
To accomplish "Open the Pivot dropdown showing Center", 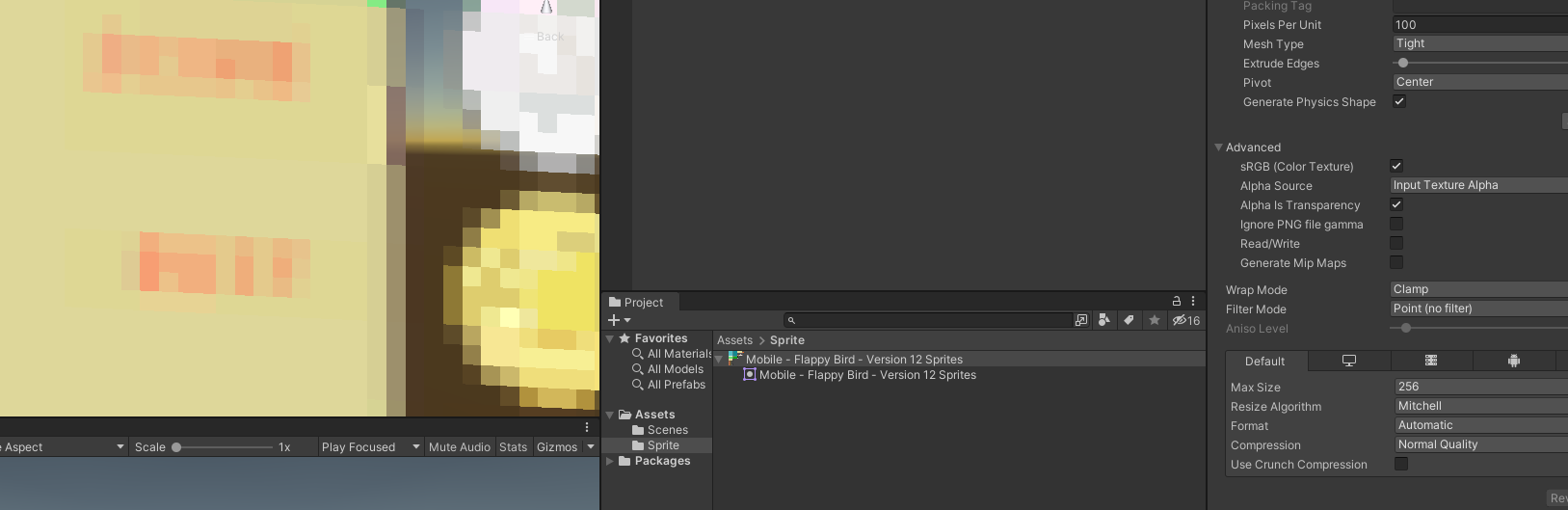I will [1480, 82].
